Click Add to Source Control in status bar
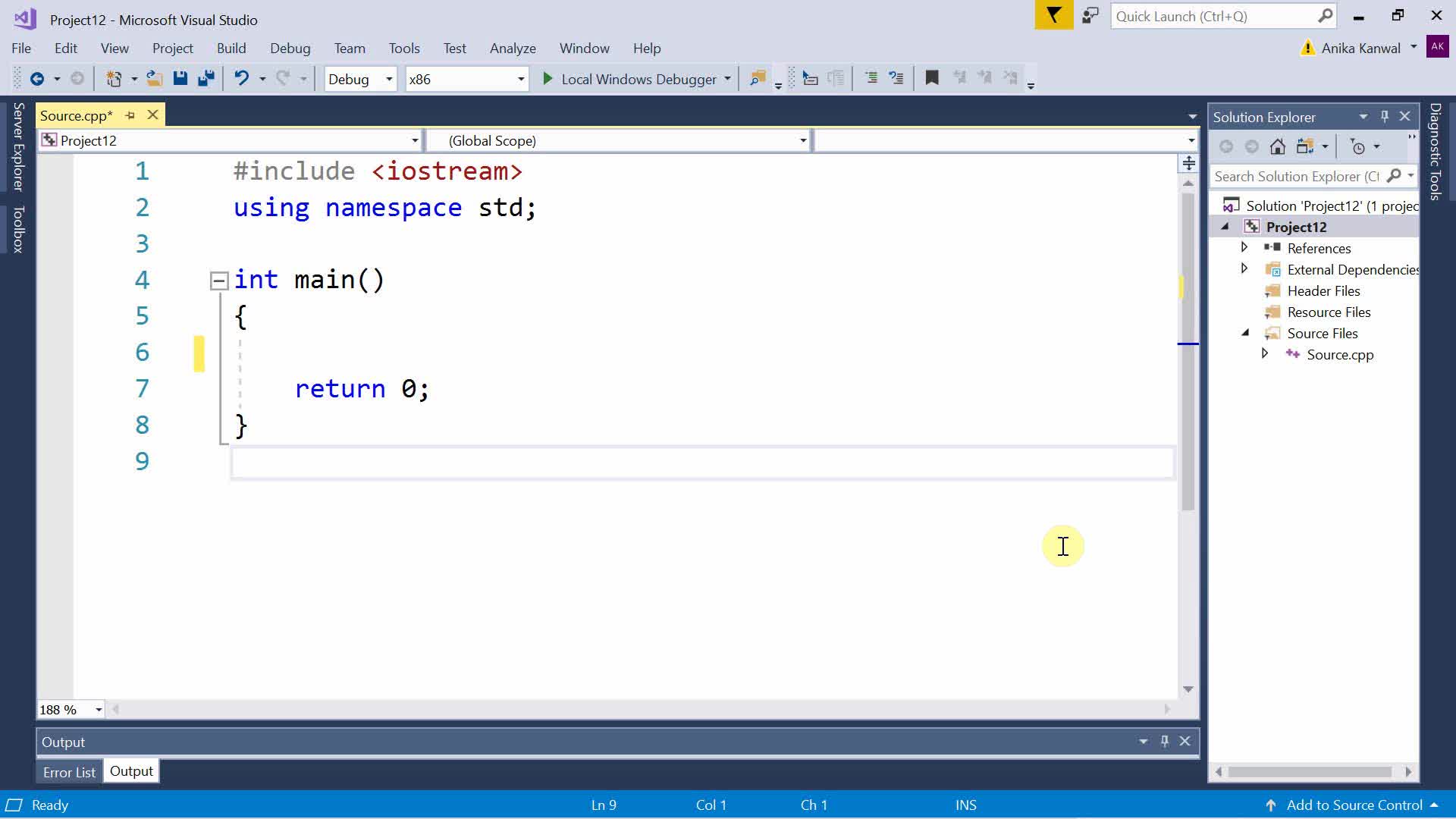Image resolution: width=1456 pixels, height=819 pixels. coord(1354,805)
